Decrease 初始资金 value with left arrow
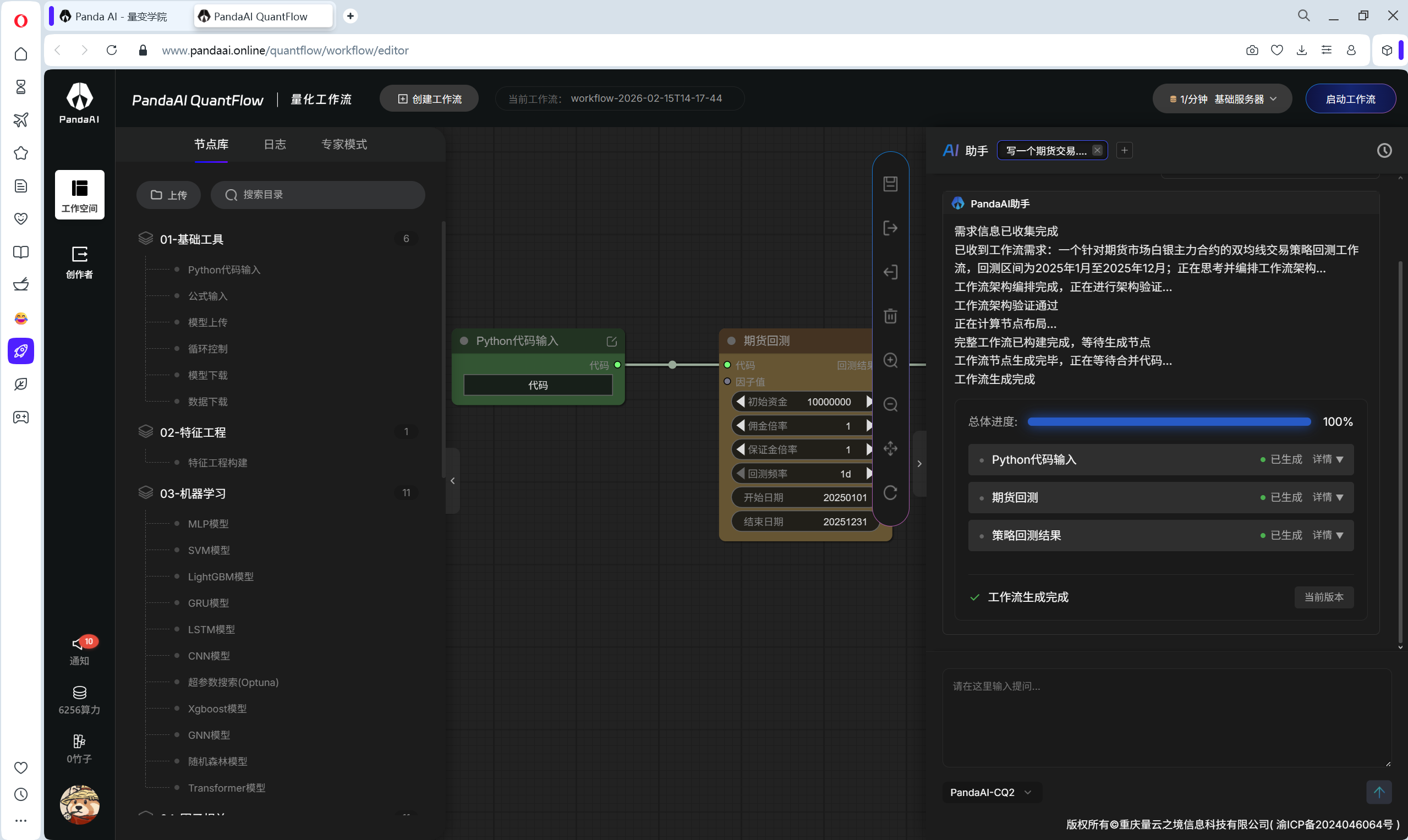 click(740, 402)
